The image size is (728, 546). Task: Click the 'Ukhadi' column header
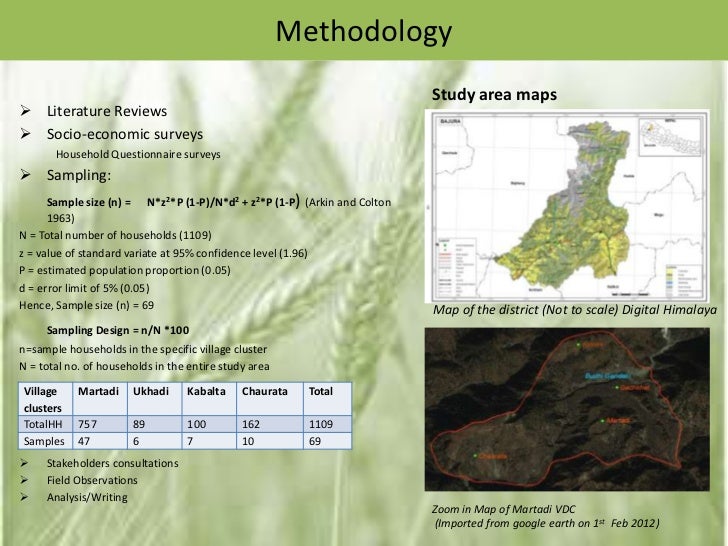point(155,399)
